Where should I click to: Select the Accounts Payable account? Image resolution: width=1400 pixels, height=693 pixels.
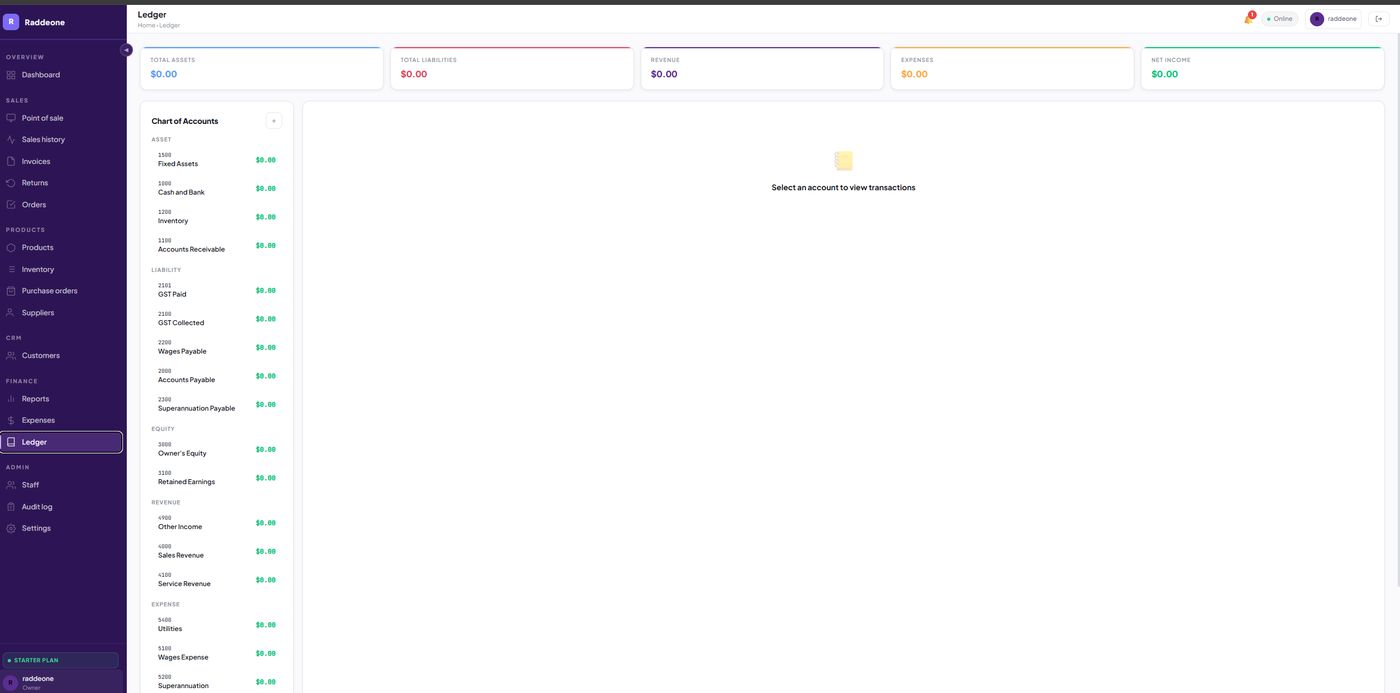tap(217, 376)
